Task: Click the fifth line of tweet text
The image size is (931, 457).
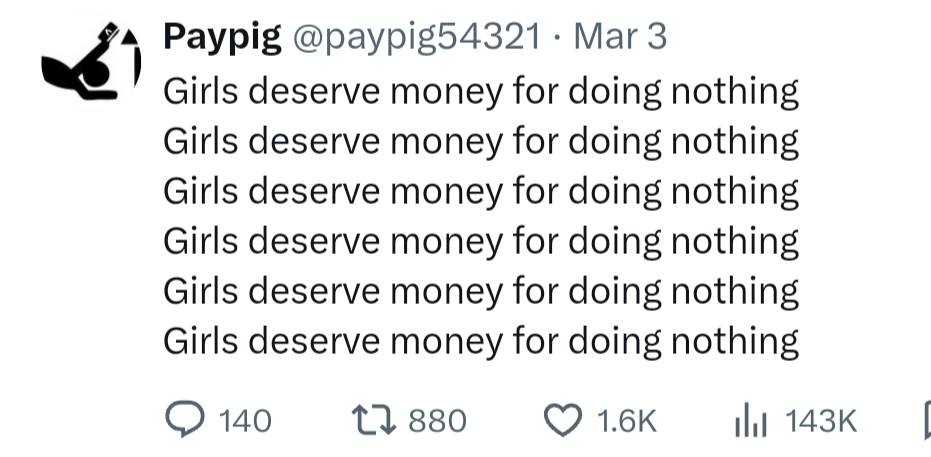Action: point(480,291)
